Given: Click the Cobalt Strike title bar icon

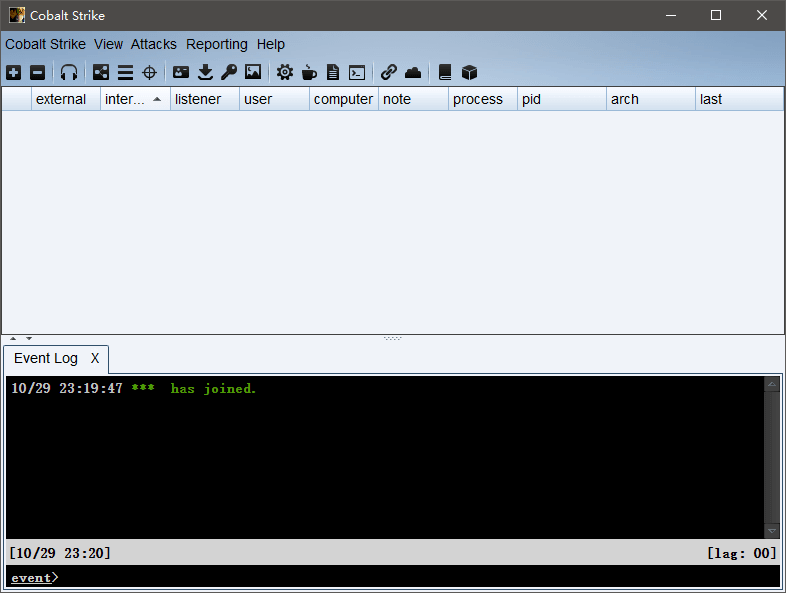Looking at the screenshot, I should 17,15.
